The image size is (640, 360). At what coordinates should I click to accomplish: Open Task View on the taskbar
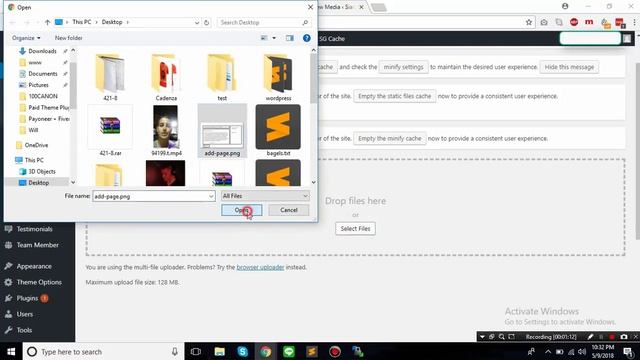click(196, 351)
